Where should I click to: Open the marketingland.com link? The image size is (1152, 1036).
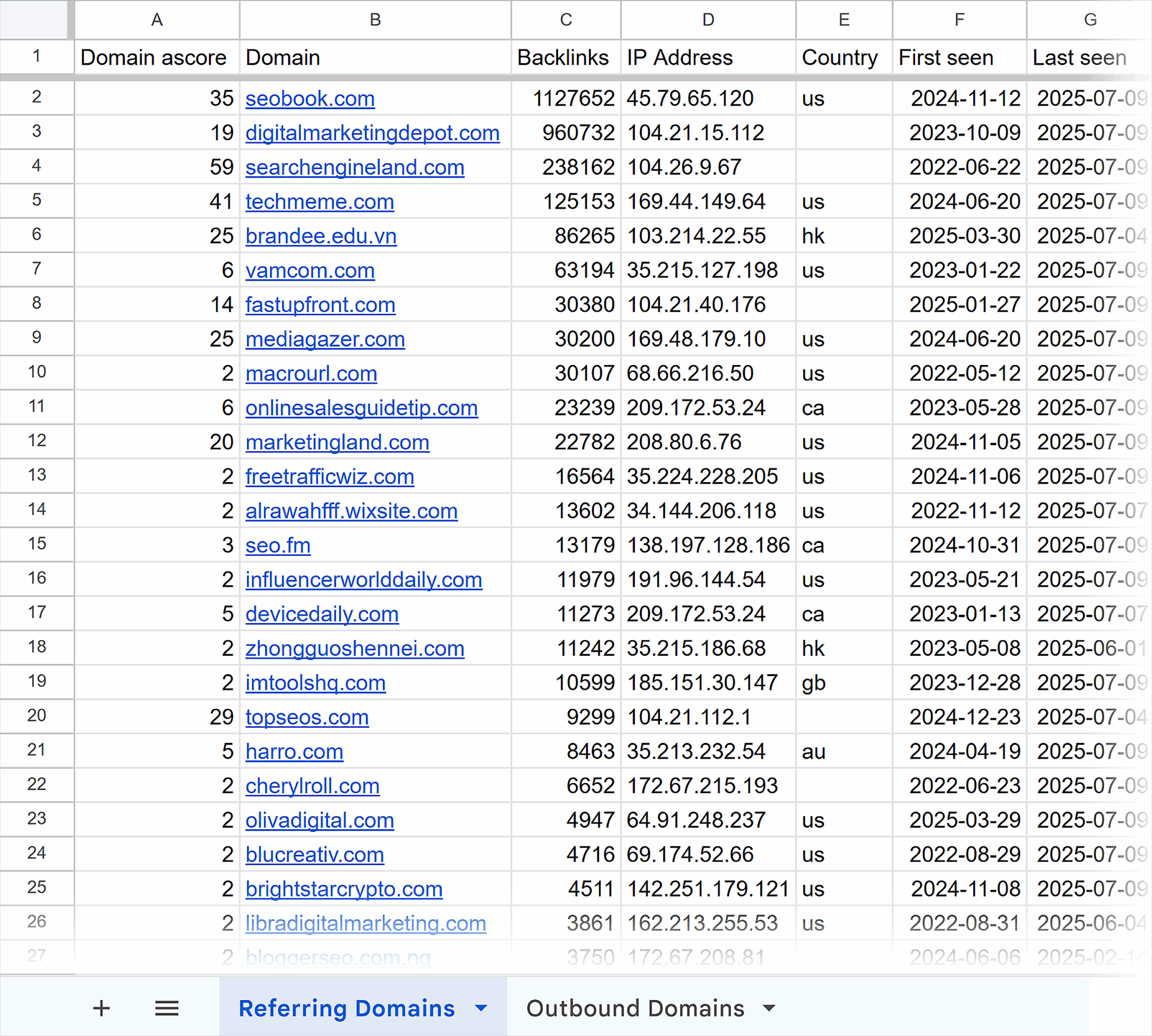click(x=337, y=442)
